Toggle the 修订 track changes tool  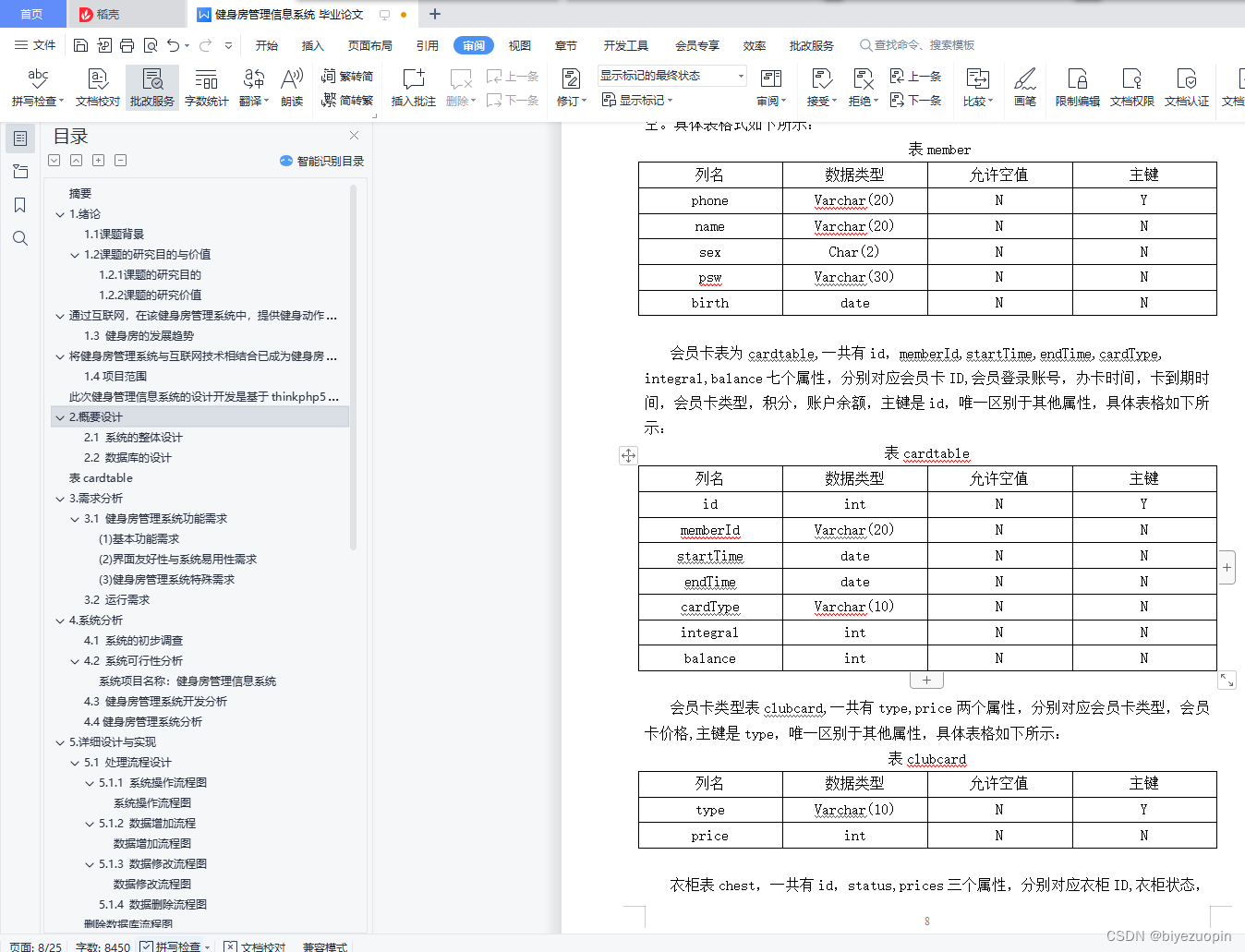572,88
